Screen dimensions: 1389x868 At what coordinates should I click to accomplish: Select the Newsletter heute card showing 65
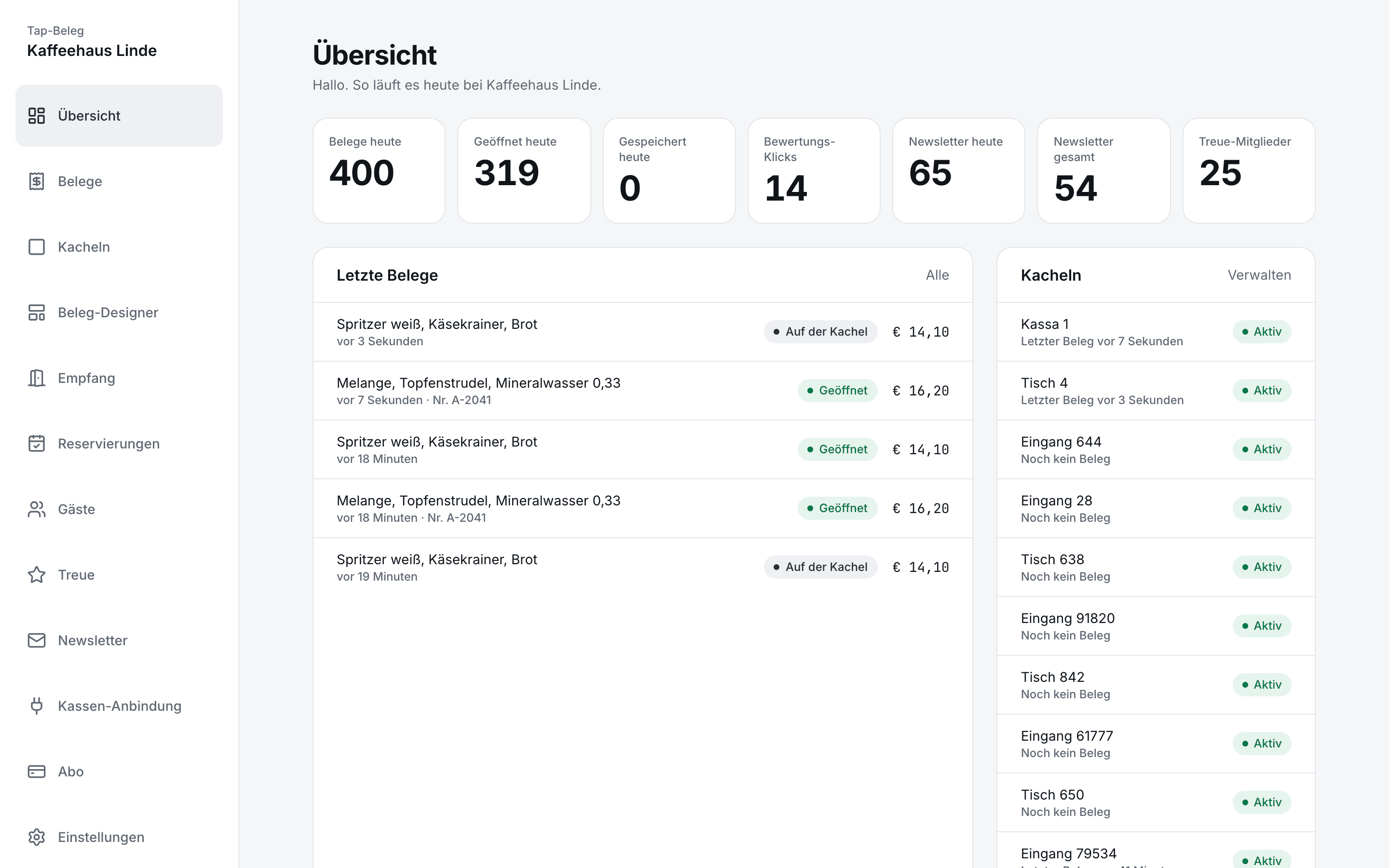point(958,171)
